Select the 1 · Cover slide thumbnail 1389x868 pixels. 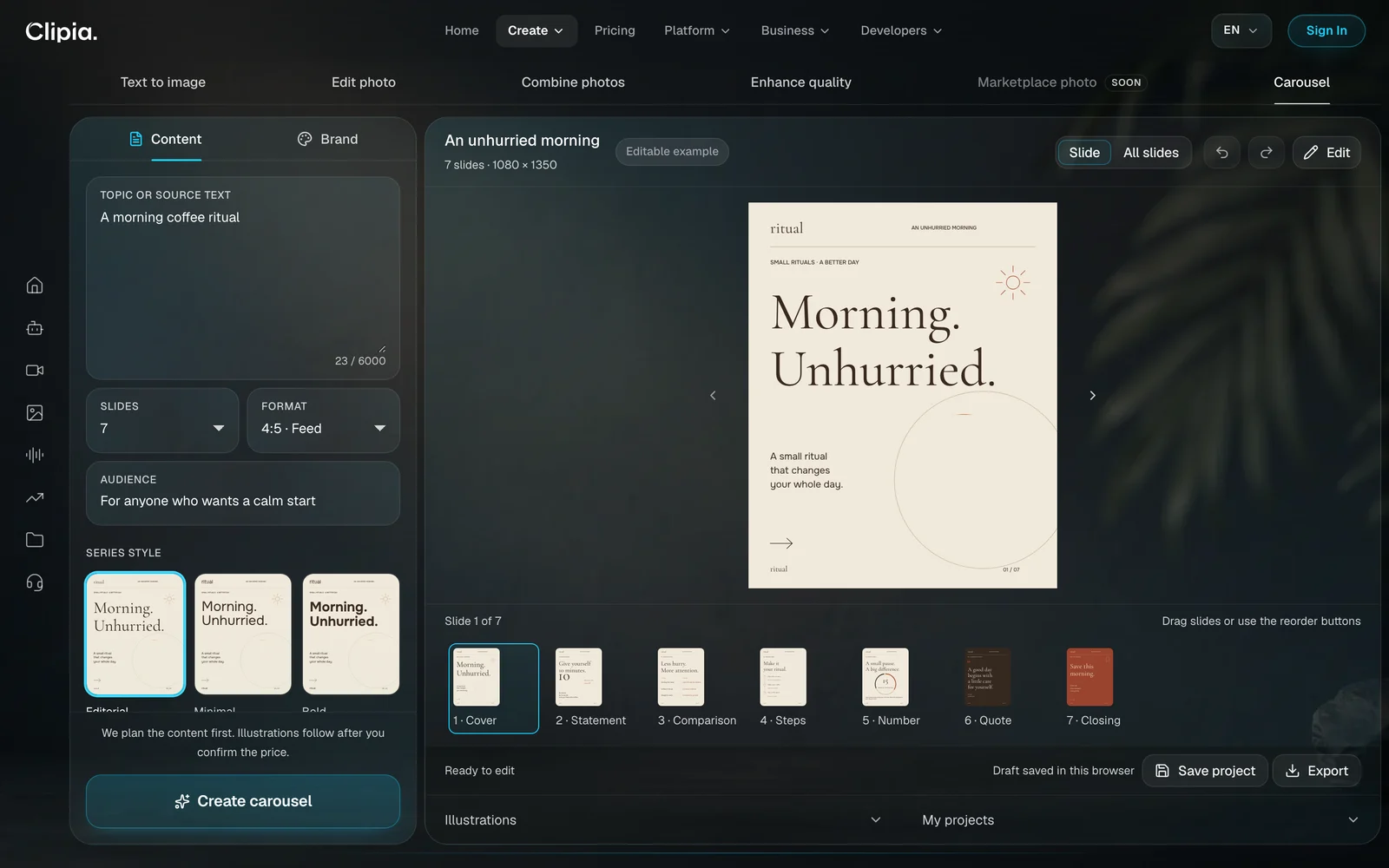(493, 688)
